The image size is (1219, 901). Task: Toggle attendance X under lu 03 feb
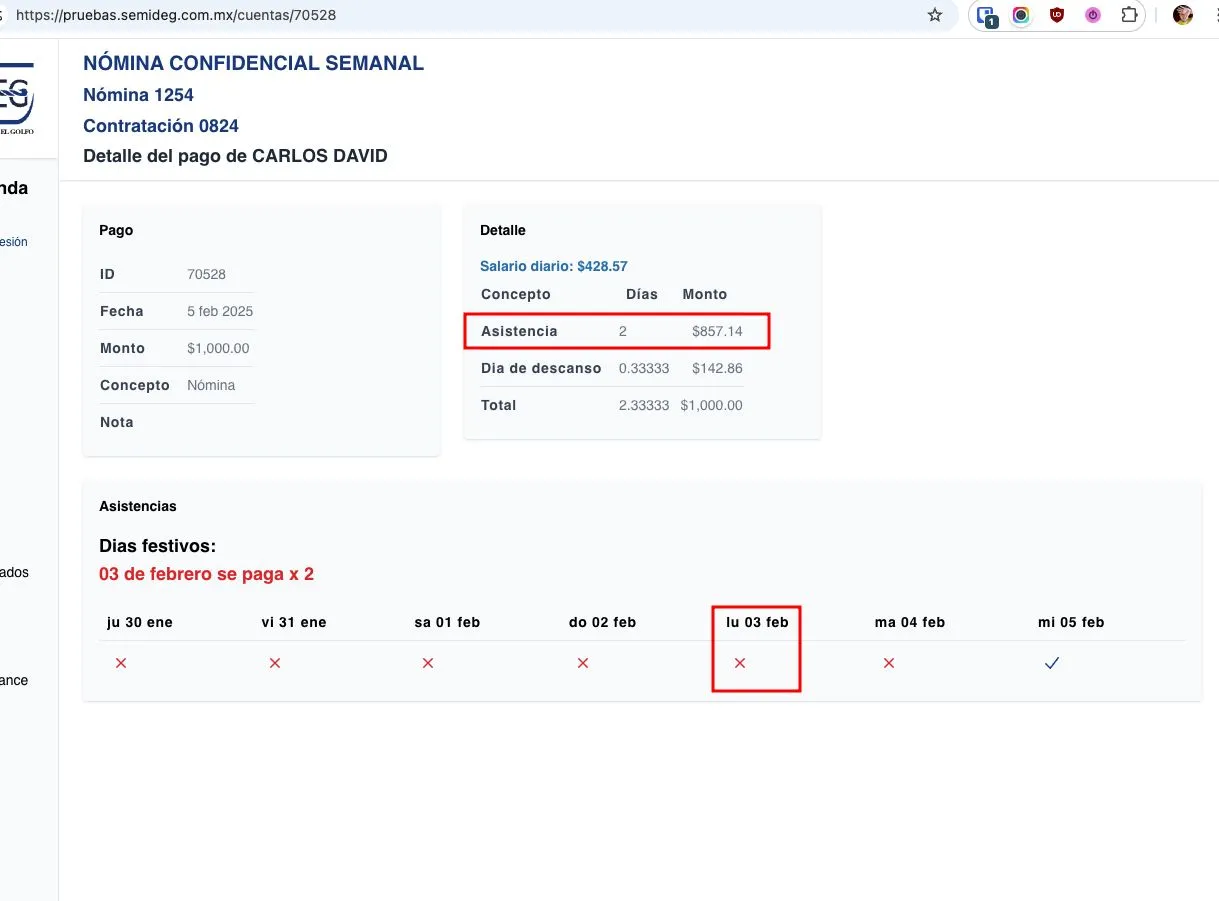click(740, 663)
